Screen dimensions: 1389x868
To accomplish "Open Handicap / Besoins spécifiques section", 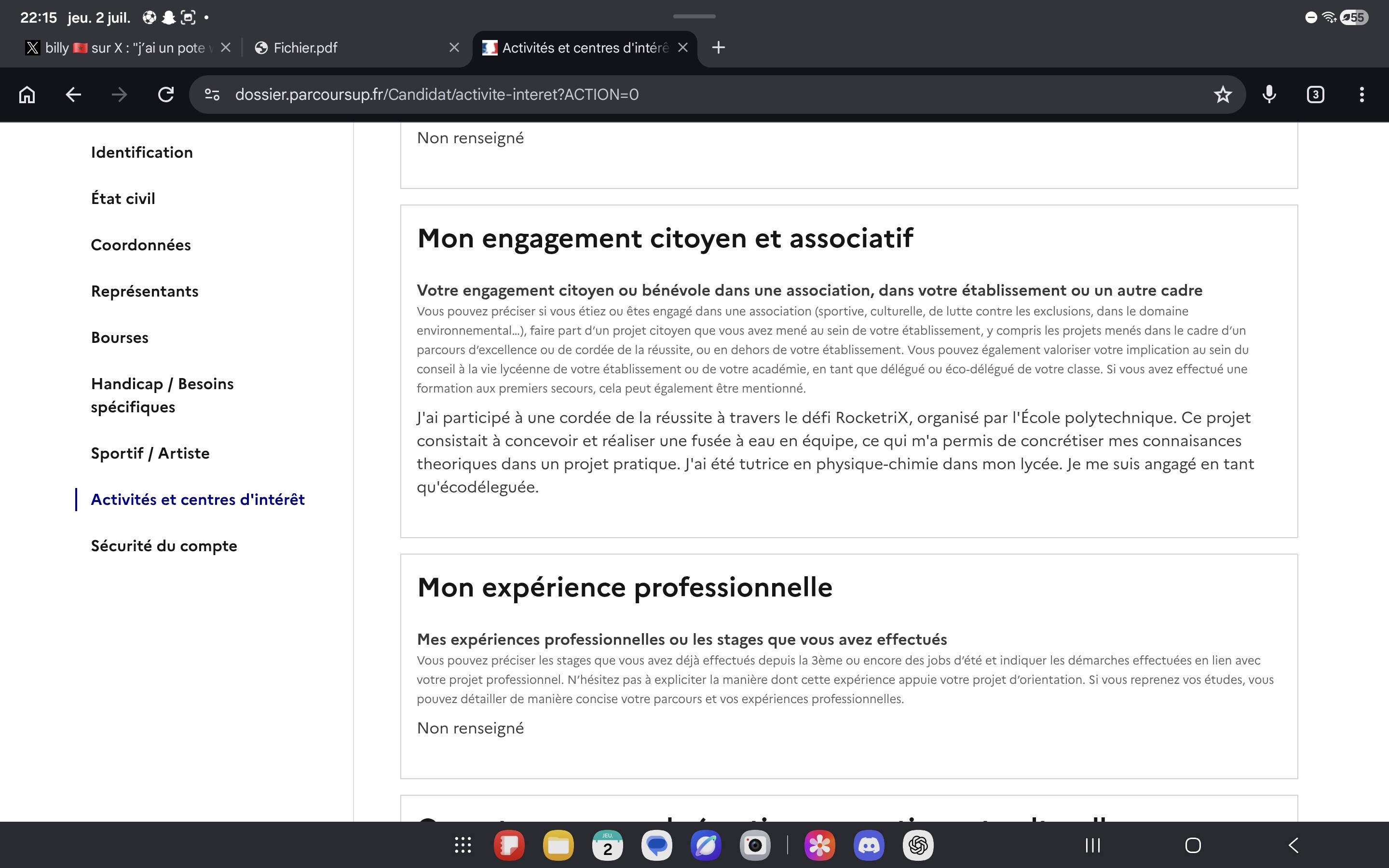I will (162, 395).
